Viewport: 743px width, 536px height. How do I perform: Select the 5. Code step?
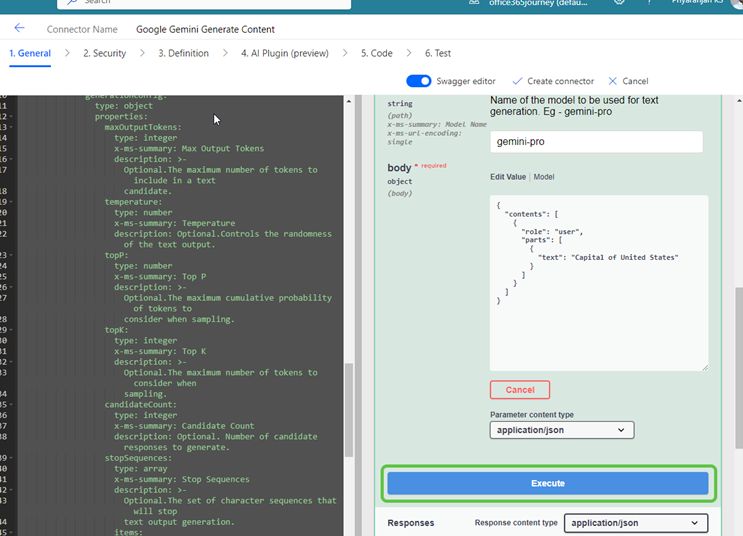[376, 53]
